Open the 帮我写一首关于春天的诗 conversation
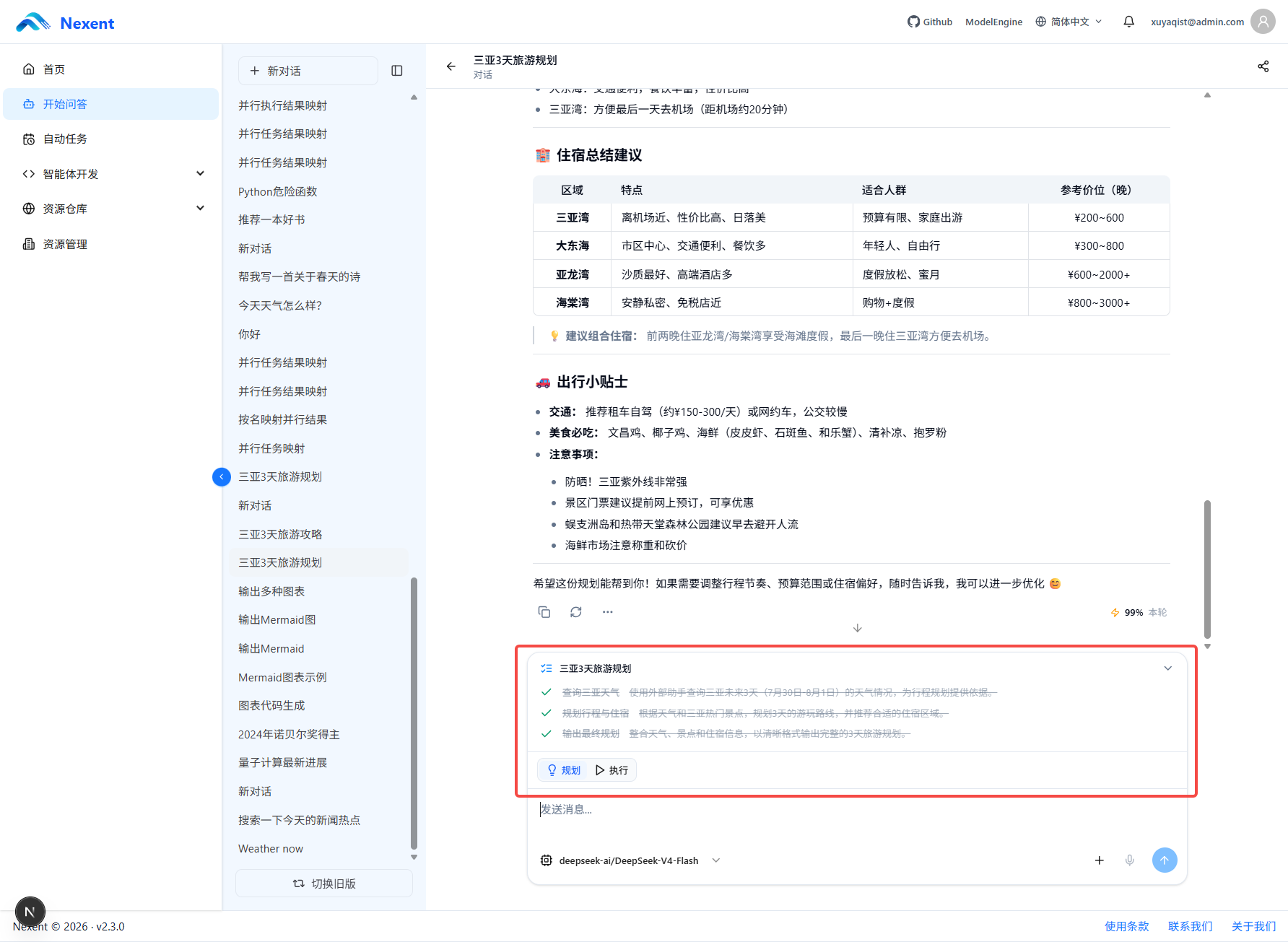 (318, 276)
